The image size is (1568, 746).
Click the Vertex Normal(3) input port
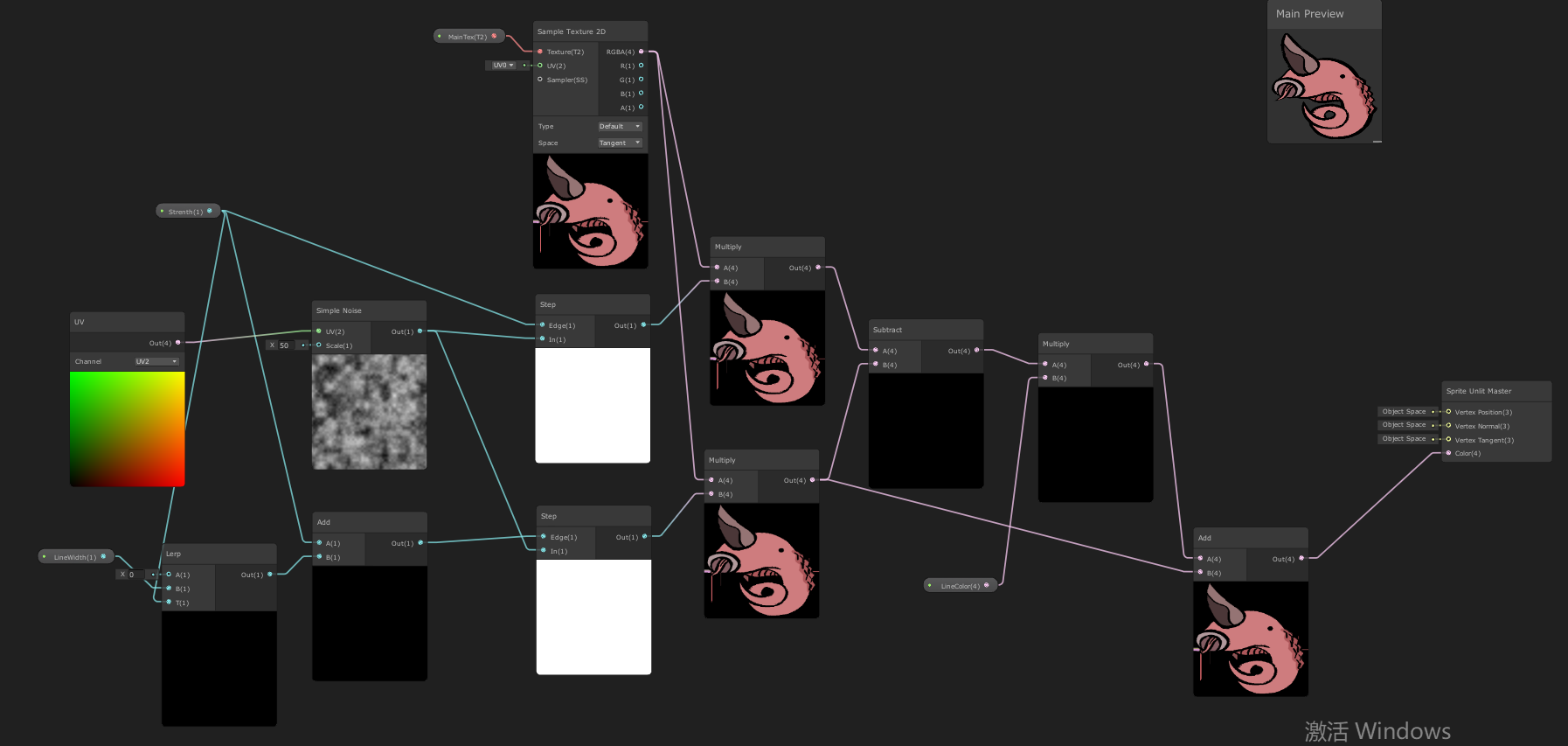pos(1448,426)
